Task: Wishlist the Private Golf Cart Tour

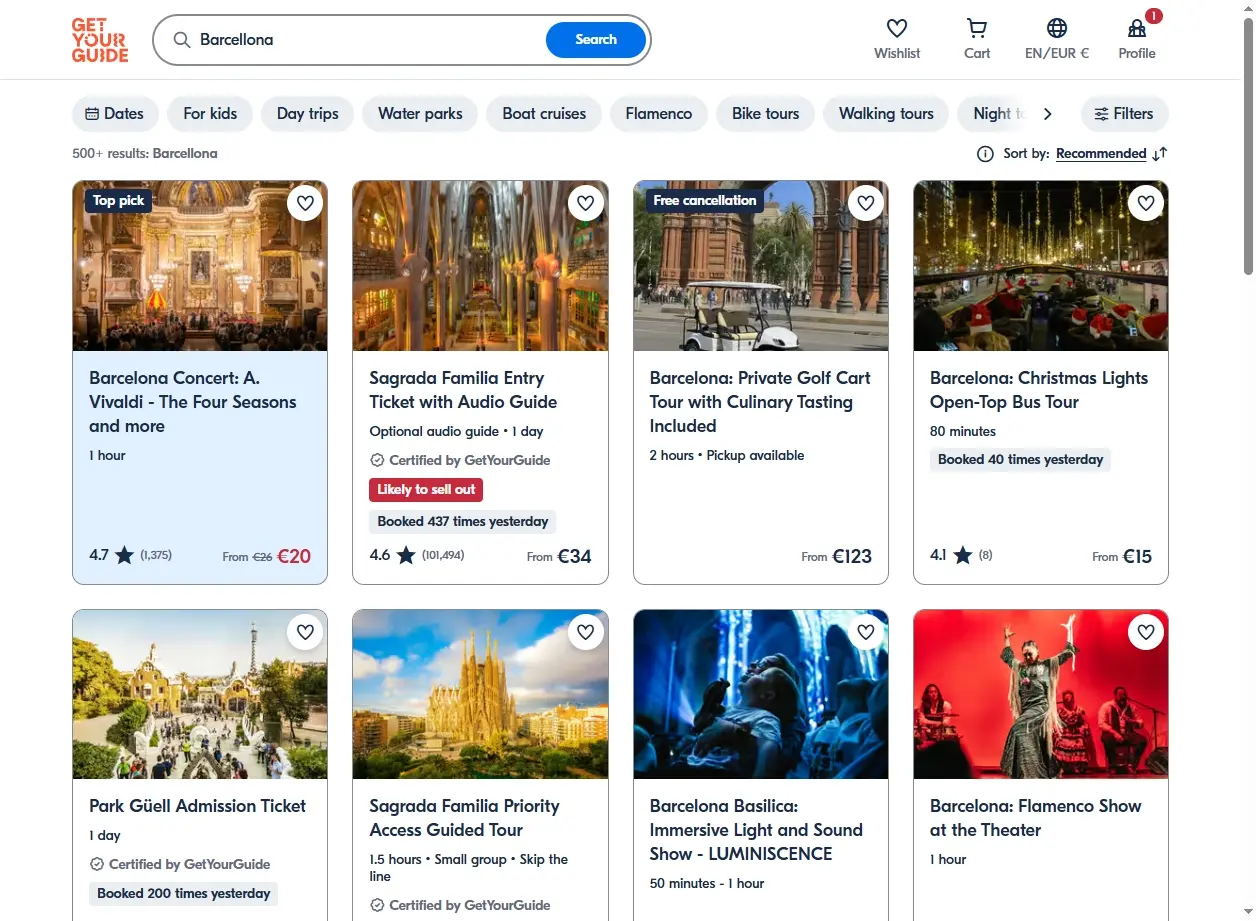Action: point(866,203)
